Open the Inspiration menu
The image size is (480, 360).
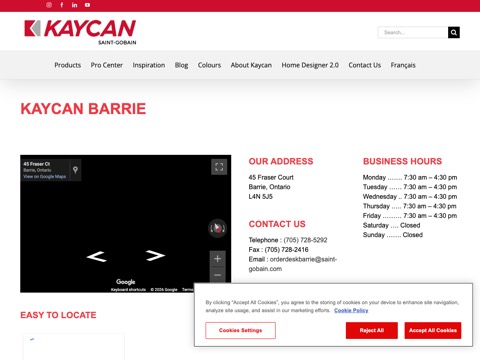(x=149, y=65)
